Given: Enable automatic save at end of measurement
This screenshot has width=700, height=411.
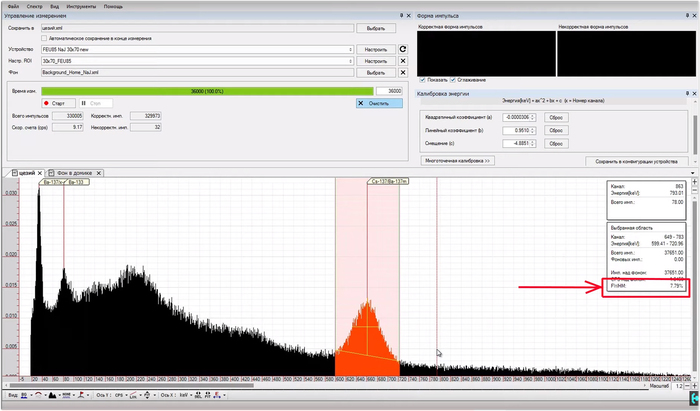Looking at the screenshot, I should 45,38.
